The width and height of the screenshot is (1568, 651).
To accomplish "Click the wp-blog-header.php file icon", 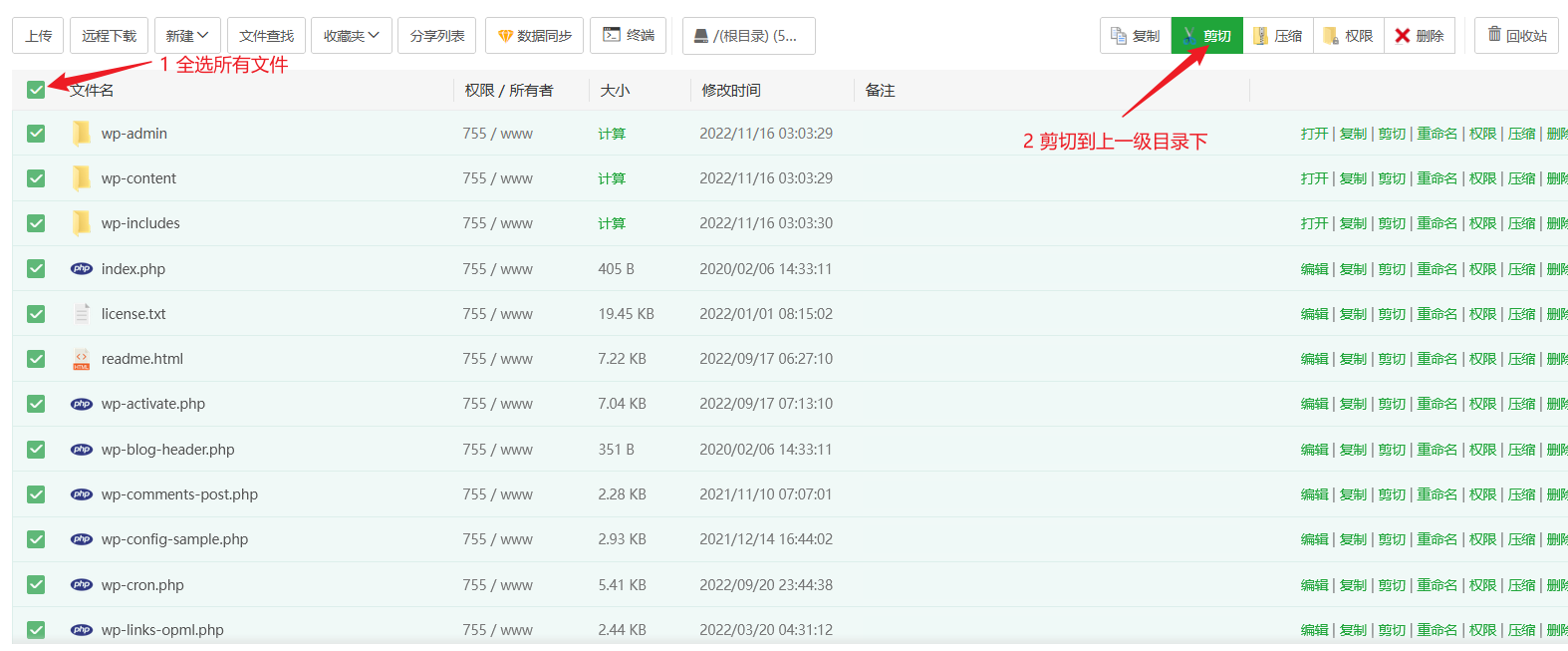I will pyautogui.click(x=82, y=450).
